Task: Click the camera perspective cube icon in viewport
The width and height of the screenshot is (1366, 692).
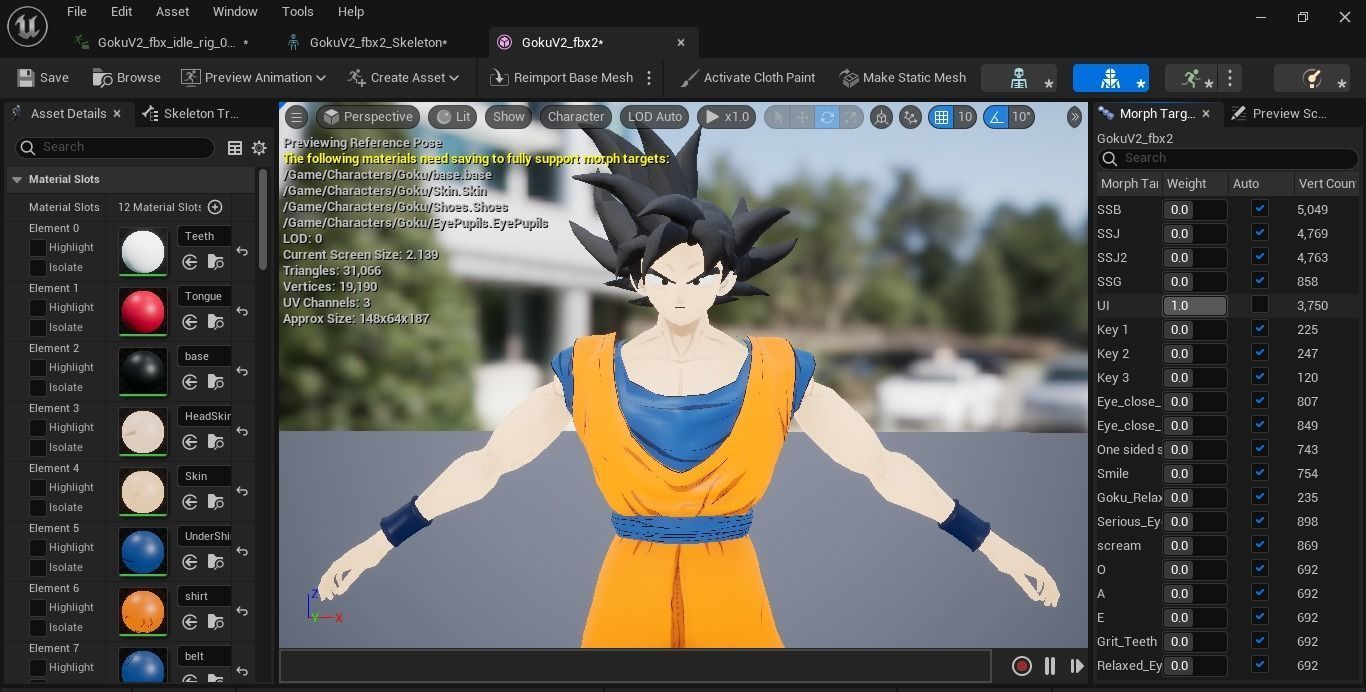Action: pos(883,117)
